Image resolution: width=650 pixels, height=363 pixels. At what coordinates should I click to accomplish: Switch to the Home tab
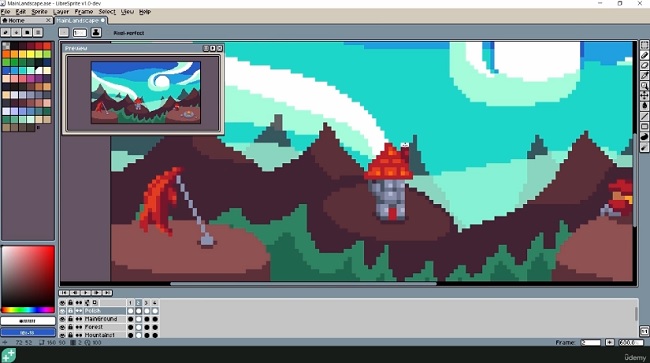click(x=26, y=20)
